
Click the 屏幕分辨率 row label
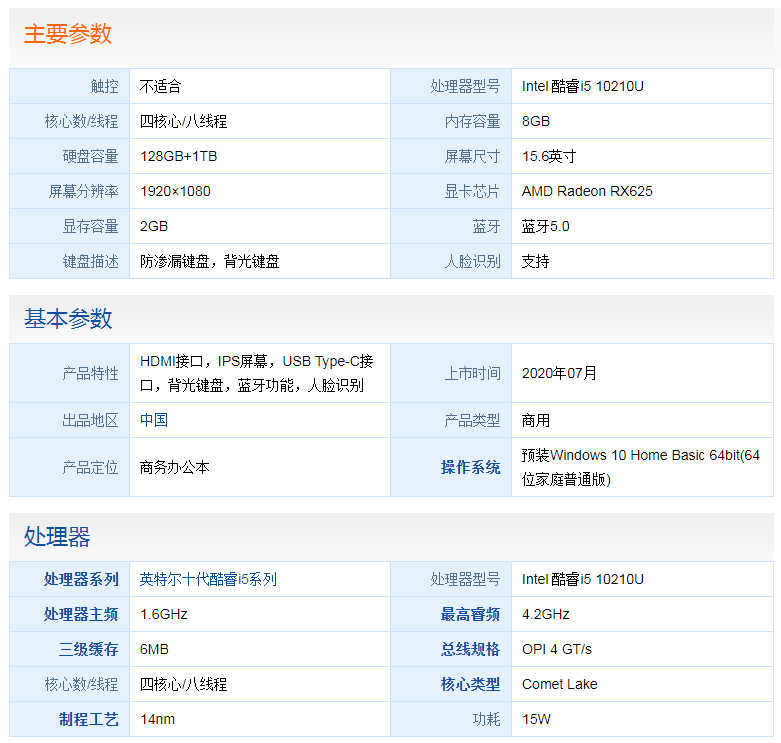(x=83, y=191)
